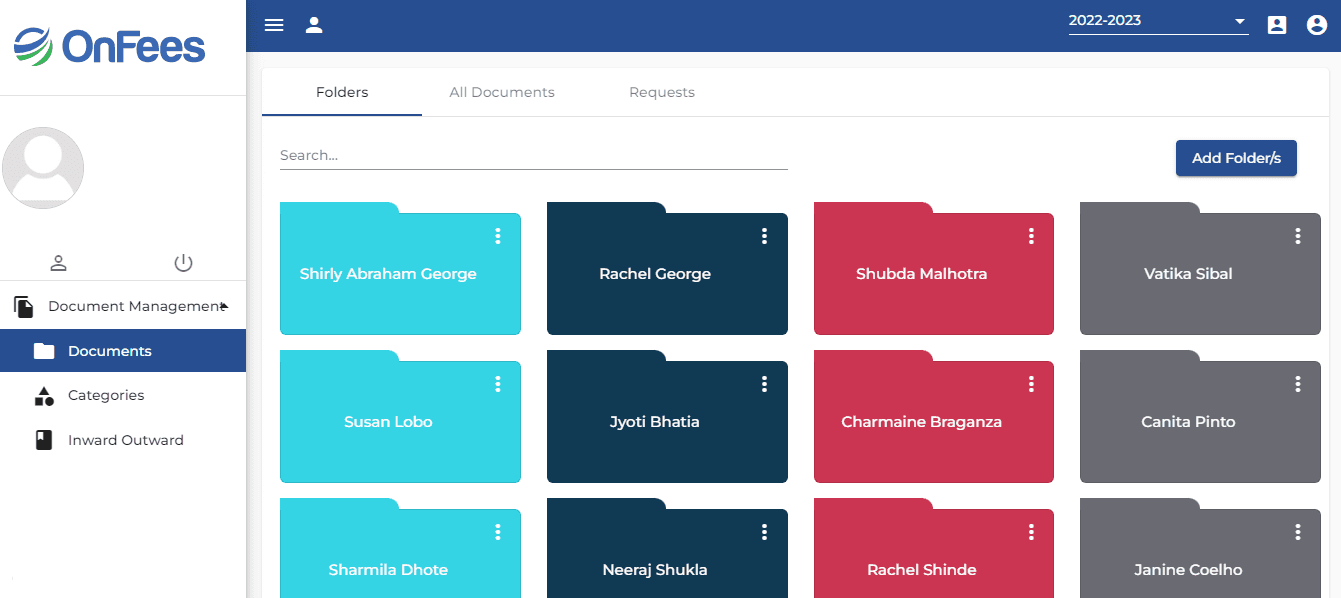
Task: Open three-dot menu on Charmaine Braganza folder
Action: 1031,384
